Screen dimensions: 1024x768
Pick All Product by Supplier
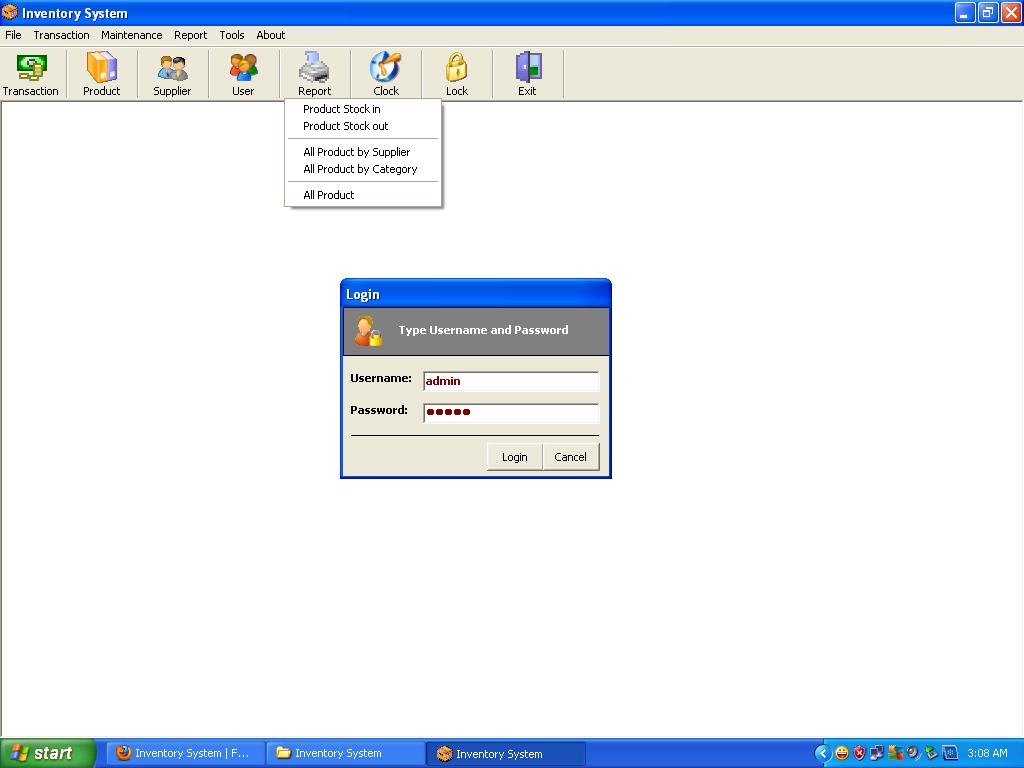(357, 152)
